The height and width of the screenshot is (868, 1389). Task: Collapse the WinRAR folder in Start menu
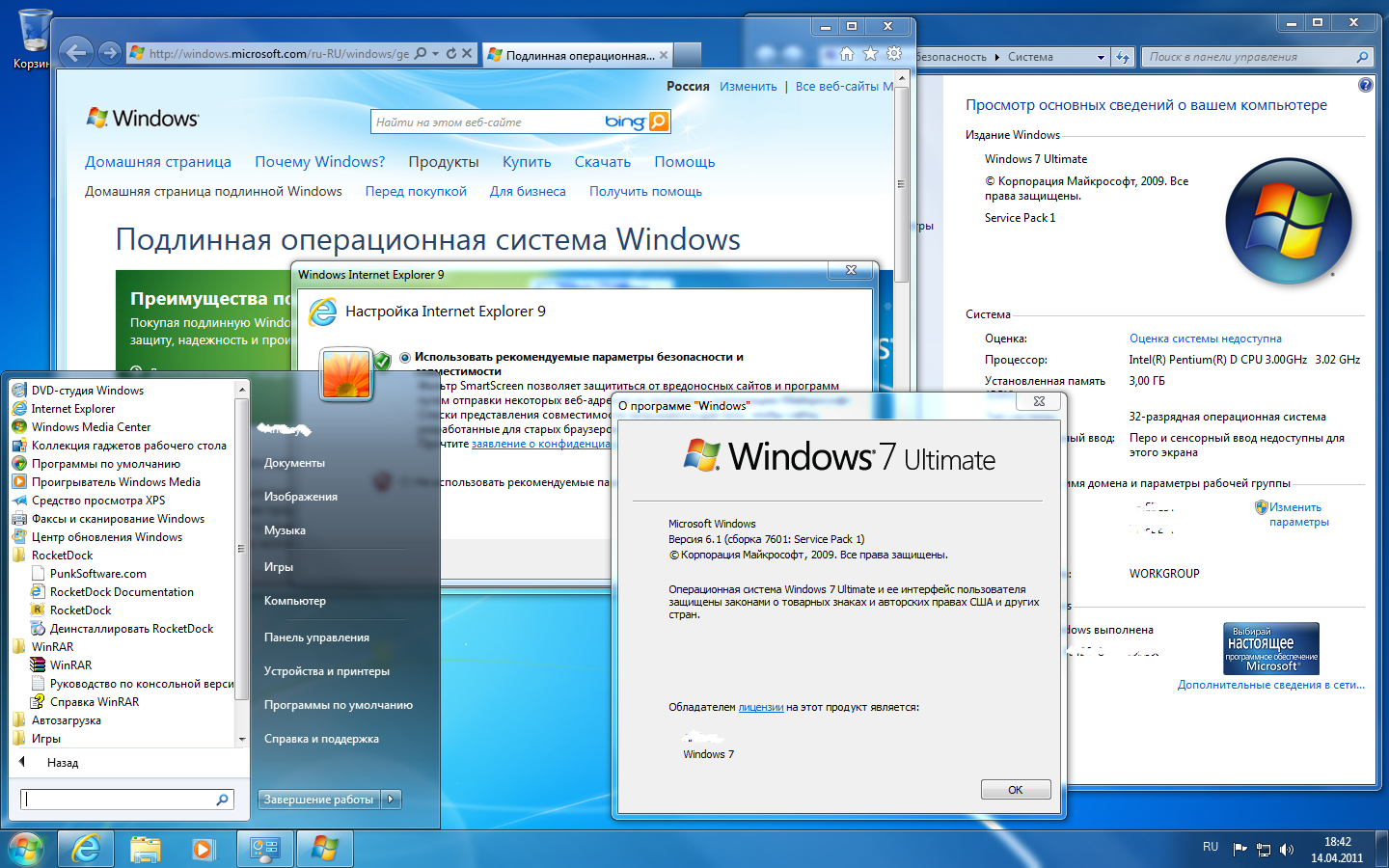pos(52,647)
